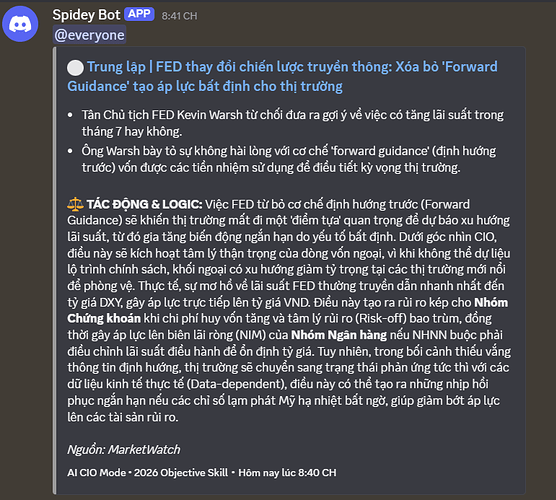Open the Spidey Bot username profile

pyautogui.click(x=86, y=15)
